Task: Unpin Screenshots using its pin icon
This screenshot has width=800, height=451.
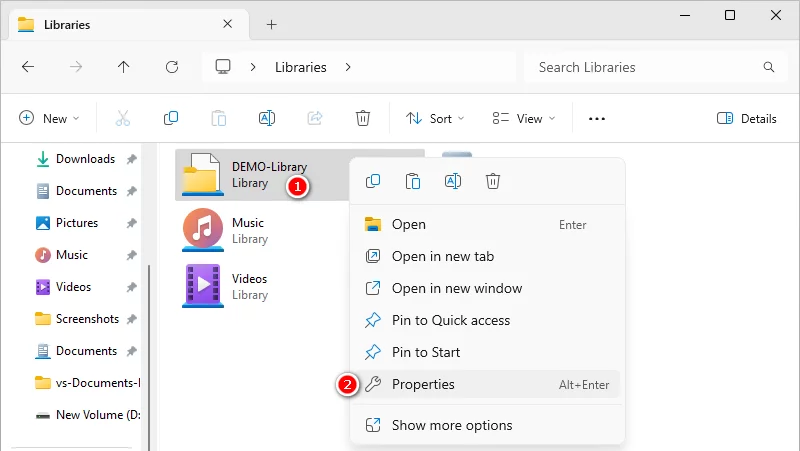Action: click(132, 319)
